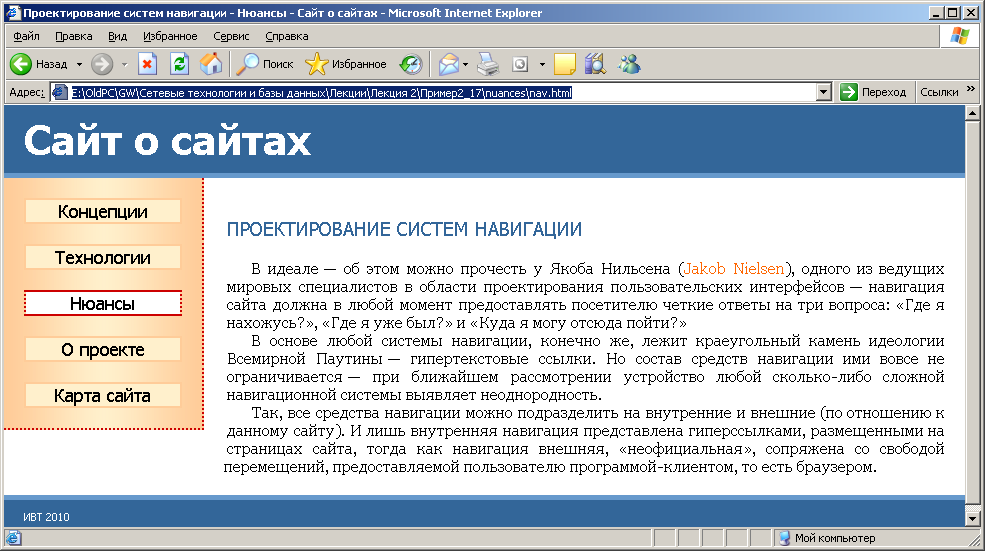Print the page with printer icon
This screenshot has height=551, width=985.
point(488,64)
